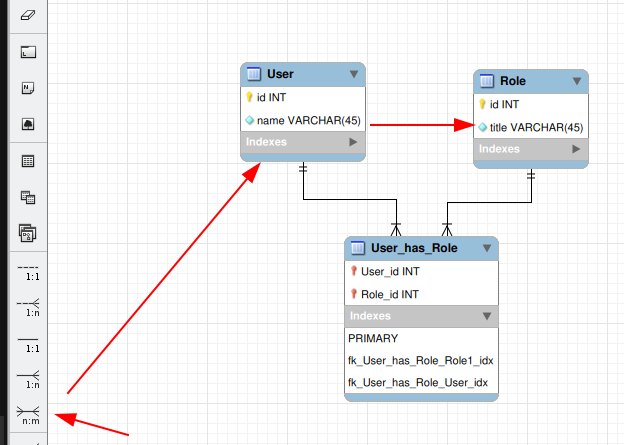Viewport: 624px width, 445px height.
Task: Select the PRIMARY index in User_has_Role
Action: [373, 338]
